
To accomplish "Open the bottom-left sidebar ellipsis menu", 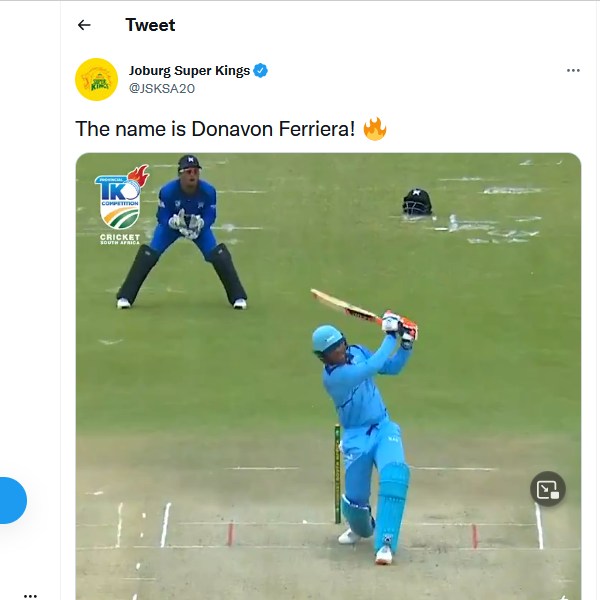I will point(30,595).
